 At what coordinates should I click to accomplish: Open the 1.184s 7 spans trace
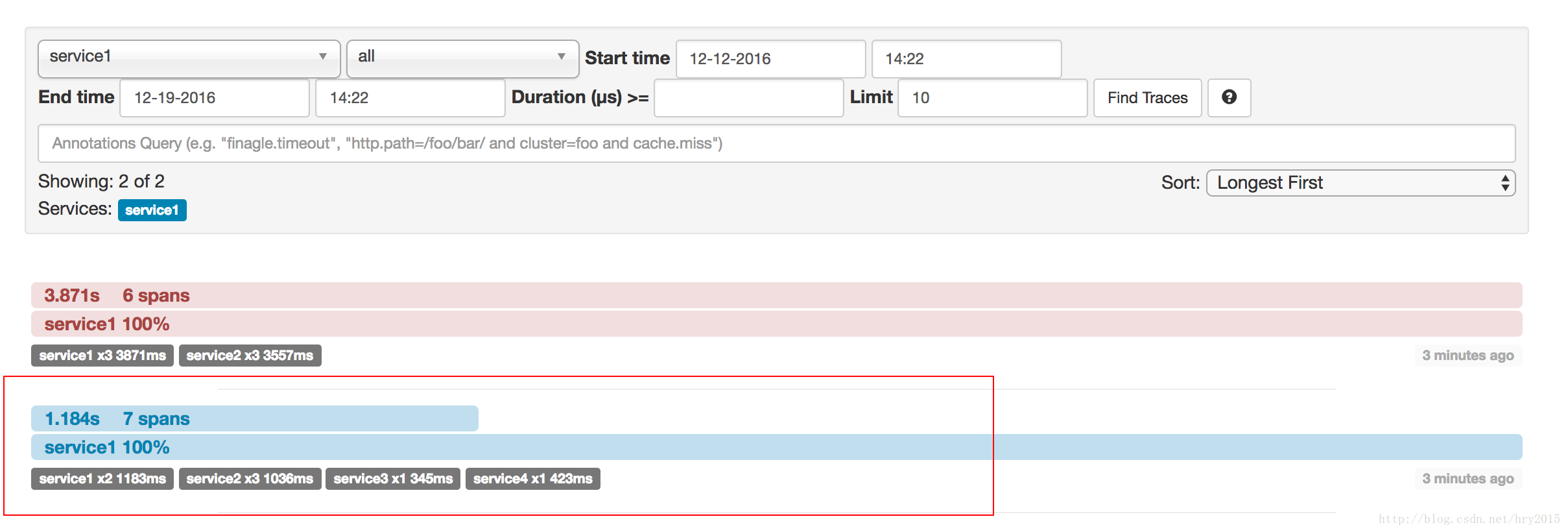click(x=255, y=418)
